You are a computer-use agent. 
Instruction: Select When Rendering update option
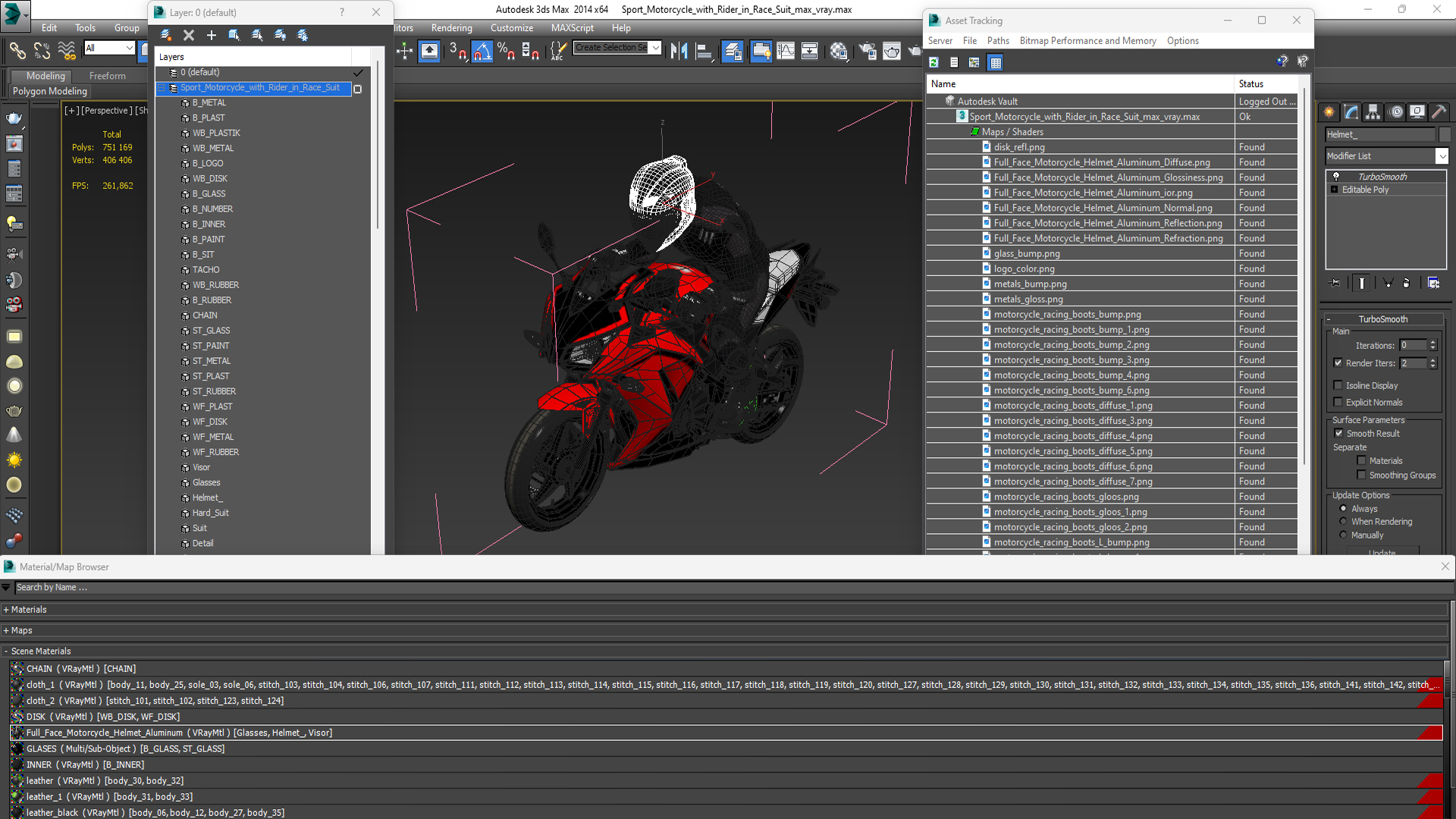[1343, 521]
